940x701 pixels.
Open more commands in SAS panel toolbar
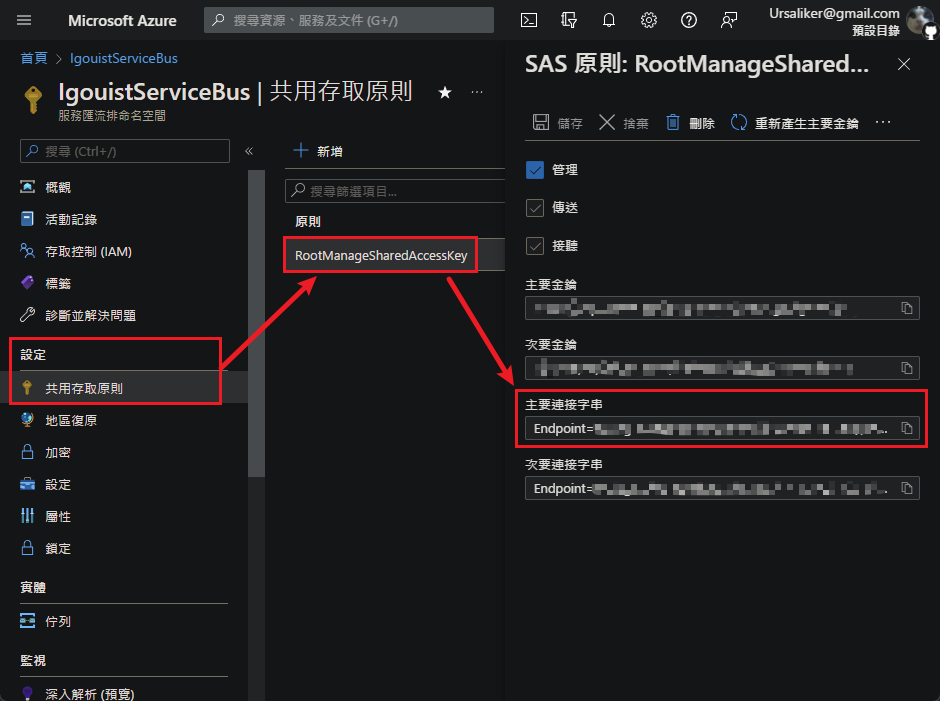pyautogui.click(x=883, y=122)
